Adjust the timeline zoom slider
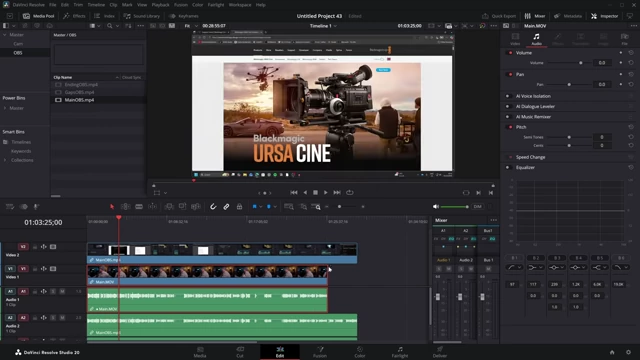The height and width of the screenshot is (360, 640). (344, 207)
